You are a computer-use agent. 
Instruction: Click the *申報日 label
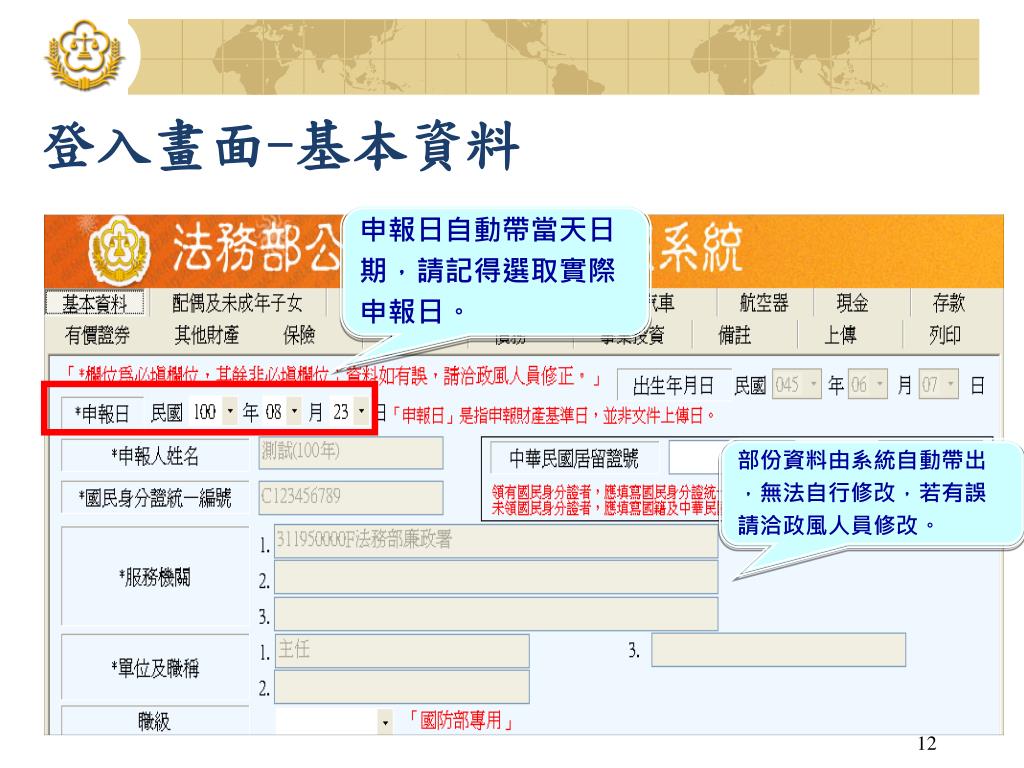tap(101, 413)
